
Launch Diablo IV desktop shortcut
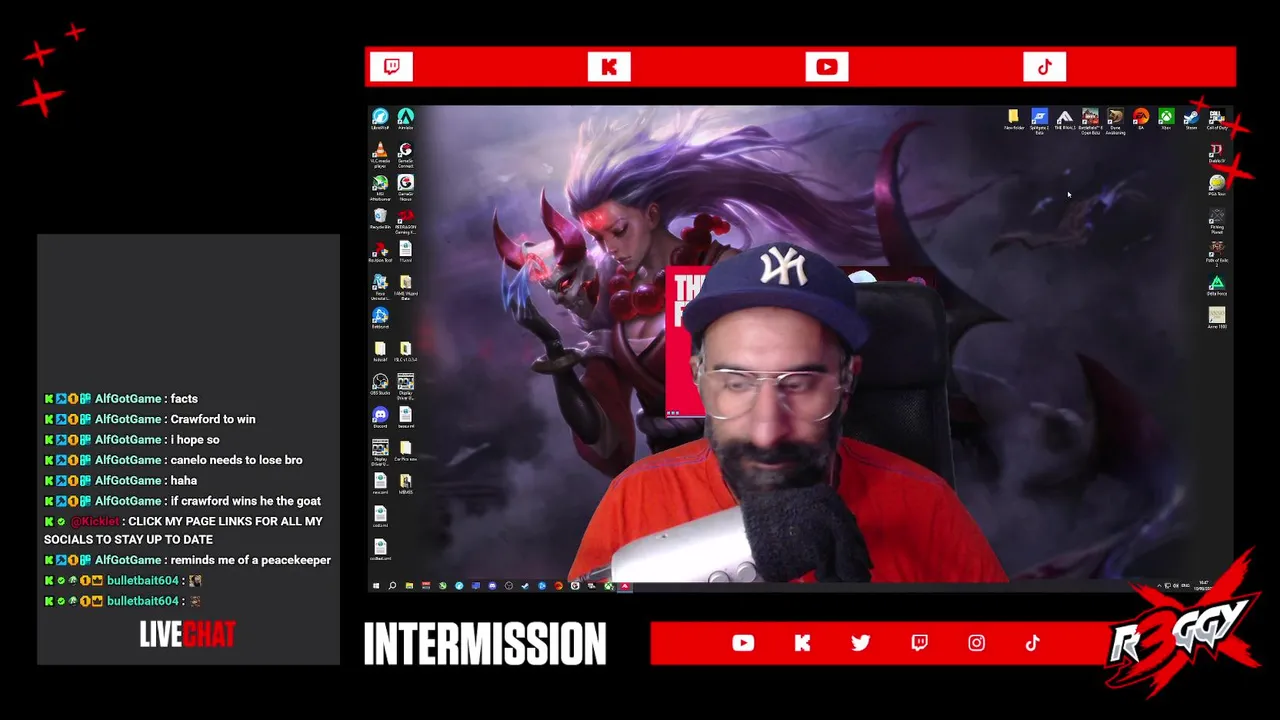pyautogui.click(x=1216, y=153)
